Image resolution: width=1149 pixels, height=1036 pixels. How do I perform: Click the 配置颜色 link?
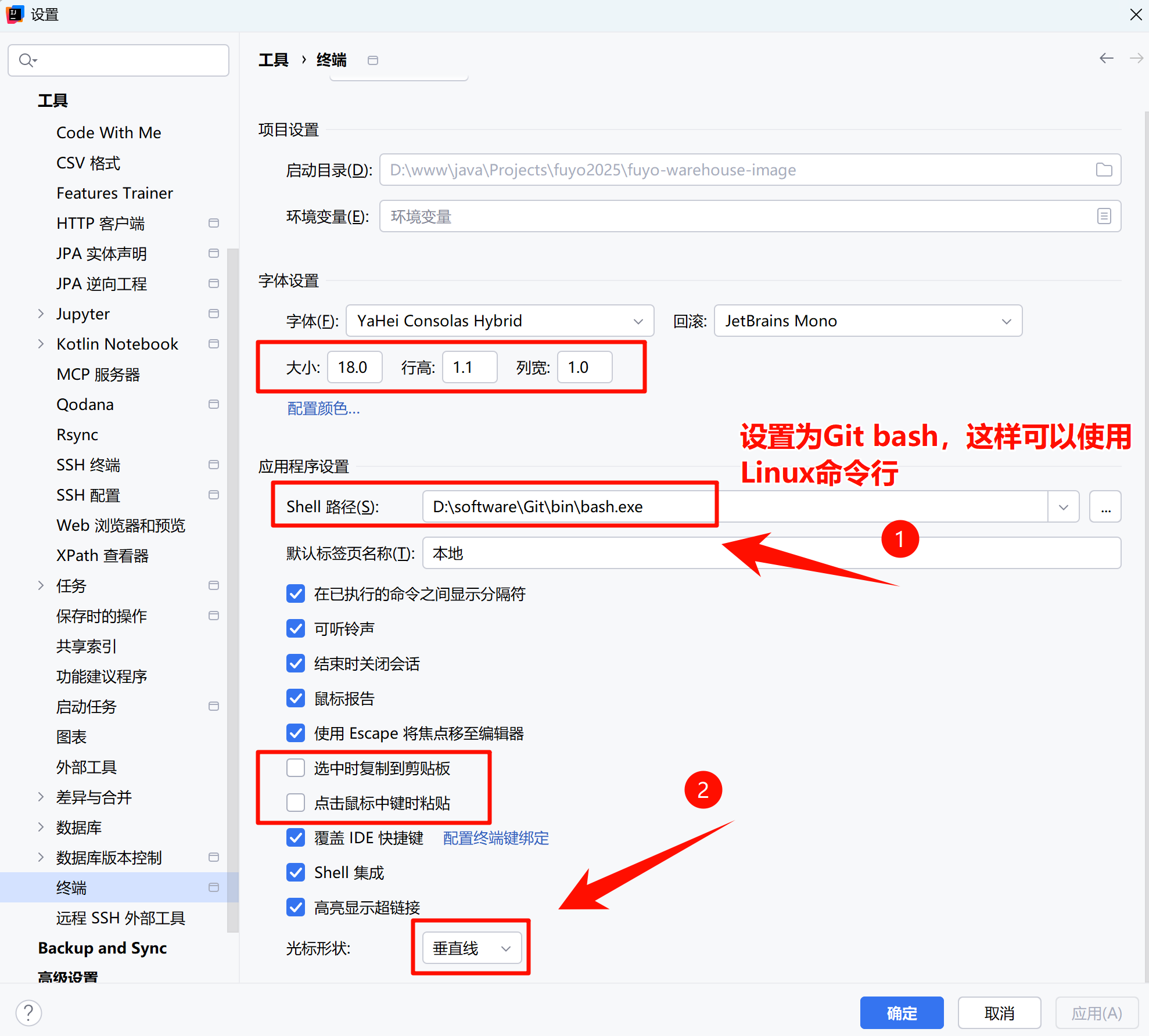pos(323,408)
